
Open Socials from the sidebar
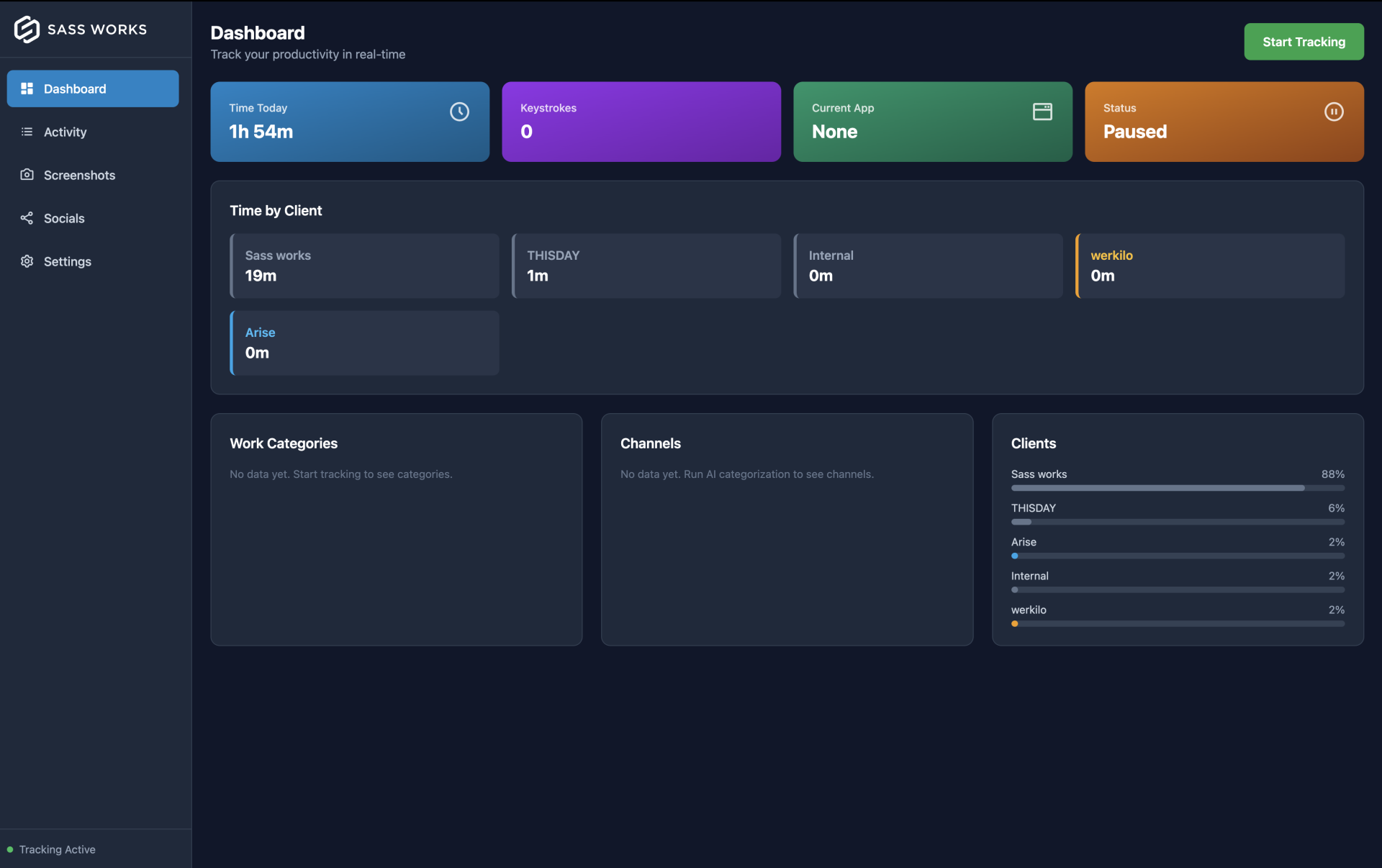64,218
